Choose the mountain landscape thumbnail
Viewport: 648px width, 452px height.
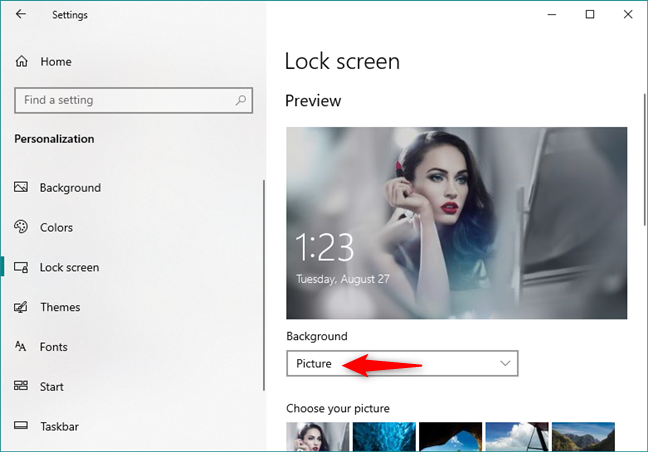[x=582, y=437]
